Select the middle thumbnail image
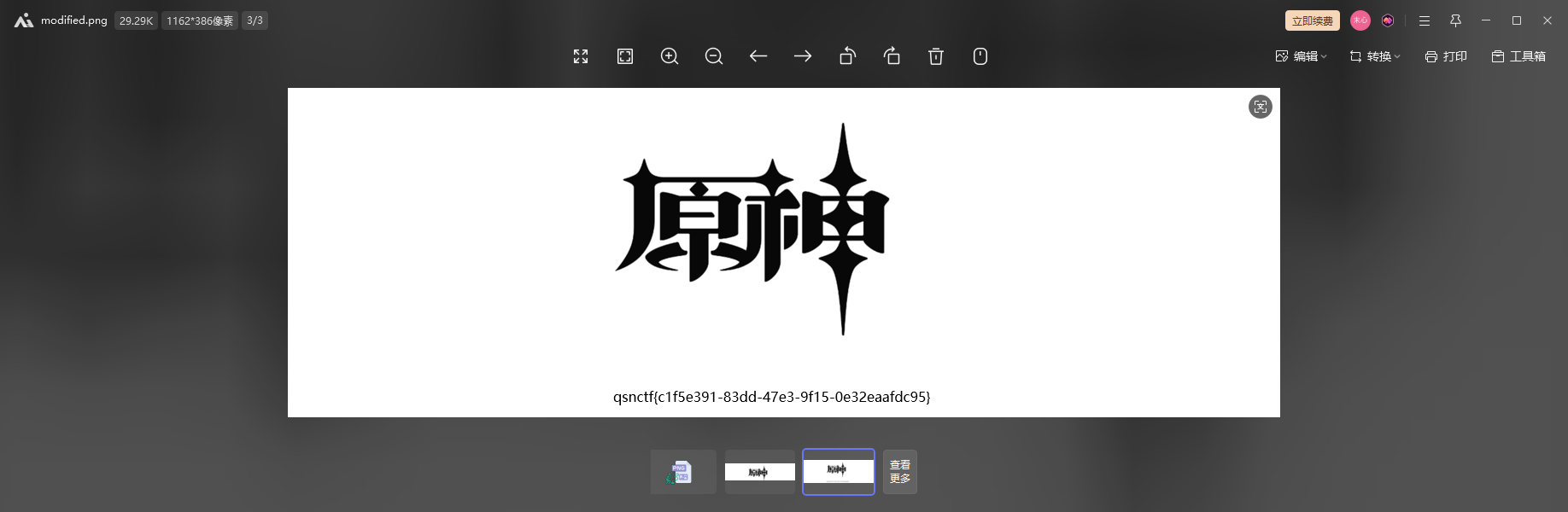The width and height of the screenshot is (1568, 512). (x=760, y=472)
